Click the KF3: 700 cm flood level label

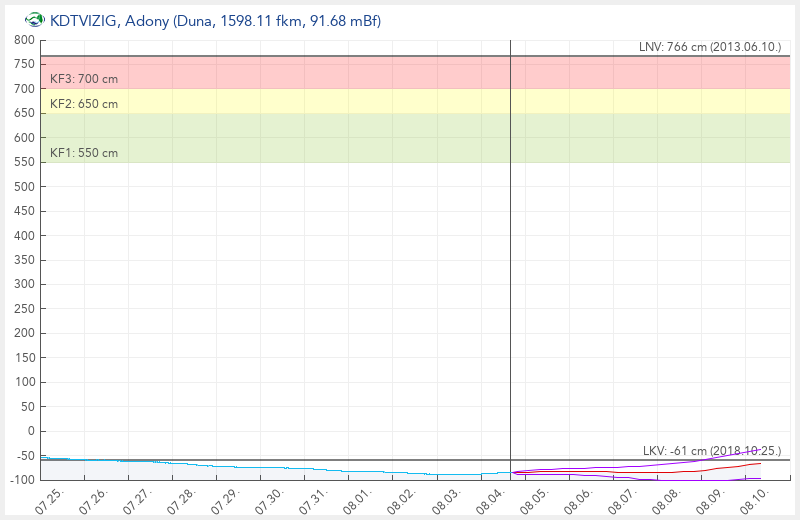coord(84,79)
